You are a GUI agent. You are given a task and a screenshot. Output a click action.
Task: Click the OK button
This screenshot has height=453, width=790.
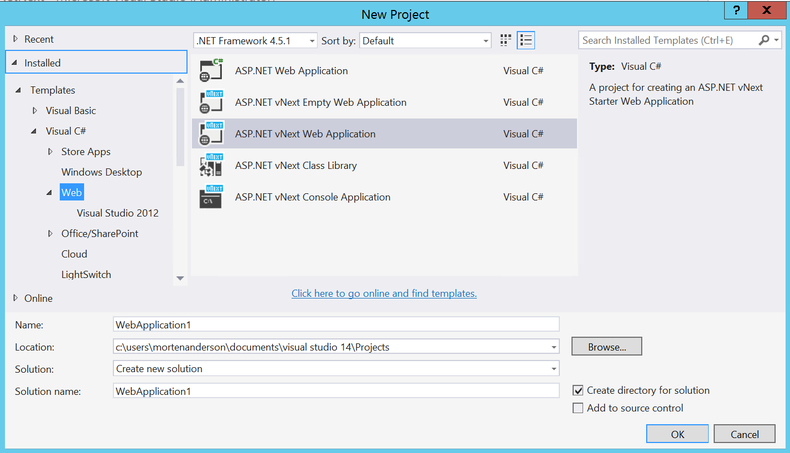tap(677, 434)
